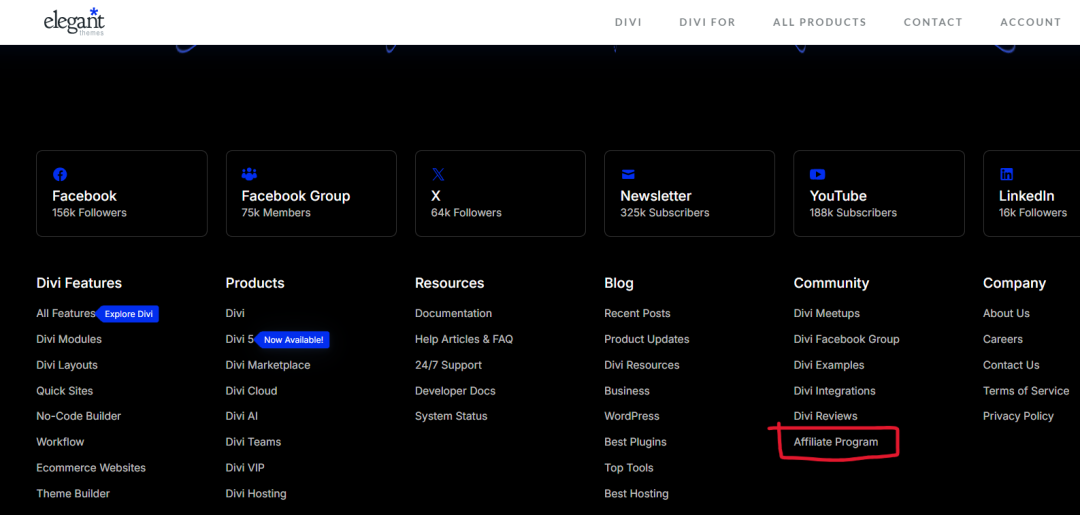This screenshot has width=1080, height=515.
Task: Open the Newsletter 325k Subscribers card
Action: [x=689, y=193]
